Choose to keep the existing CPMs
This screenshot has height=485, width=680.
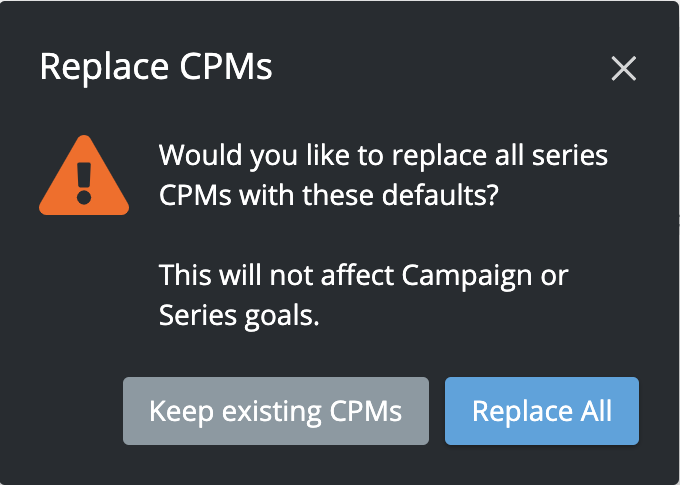click(275, 411)
